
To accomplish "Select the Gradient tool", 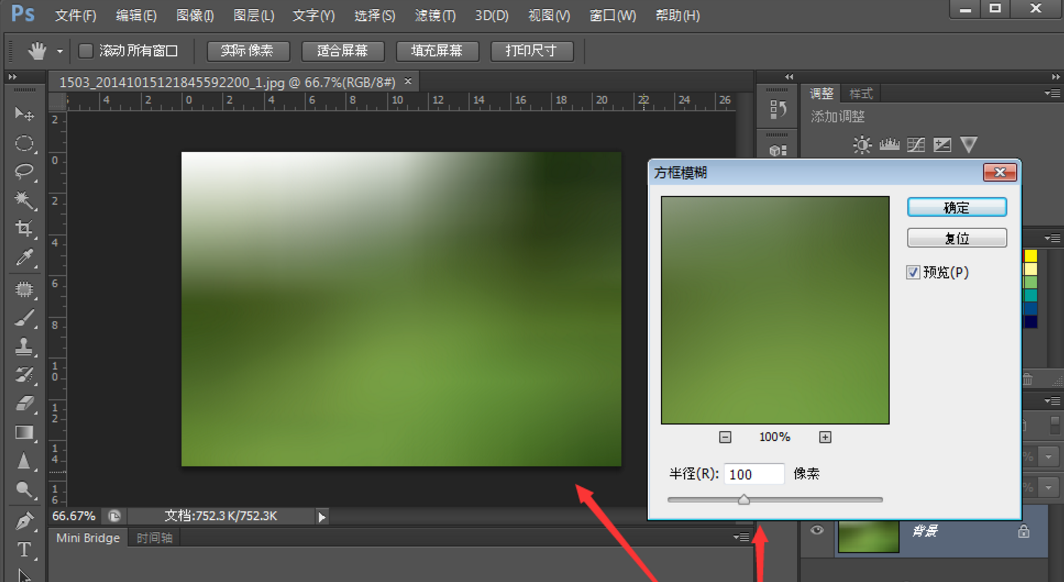I will click(x=24, y=432).
